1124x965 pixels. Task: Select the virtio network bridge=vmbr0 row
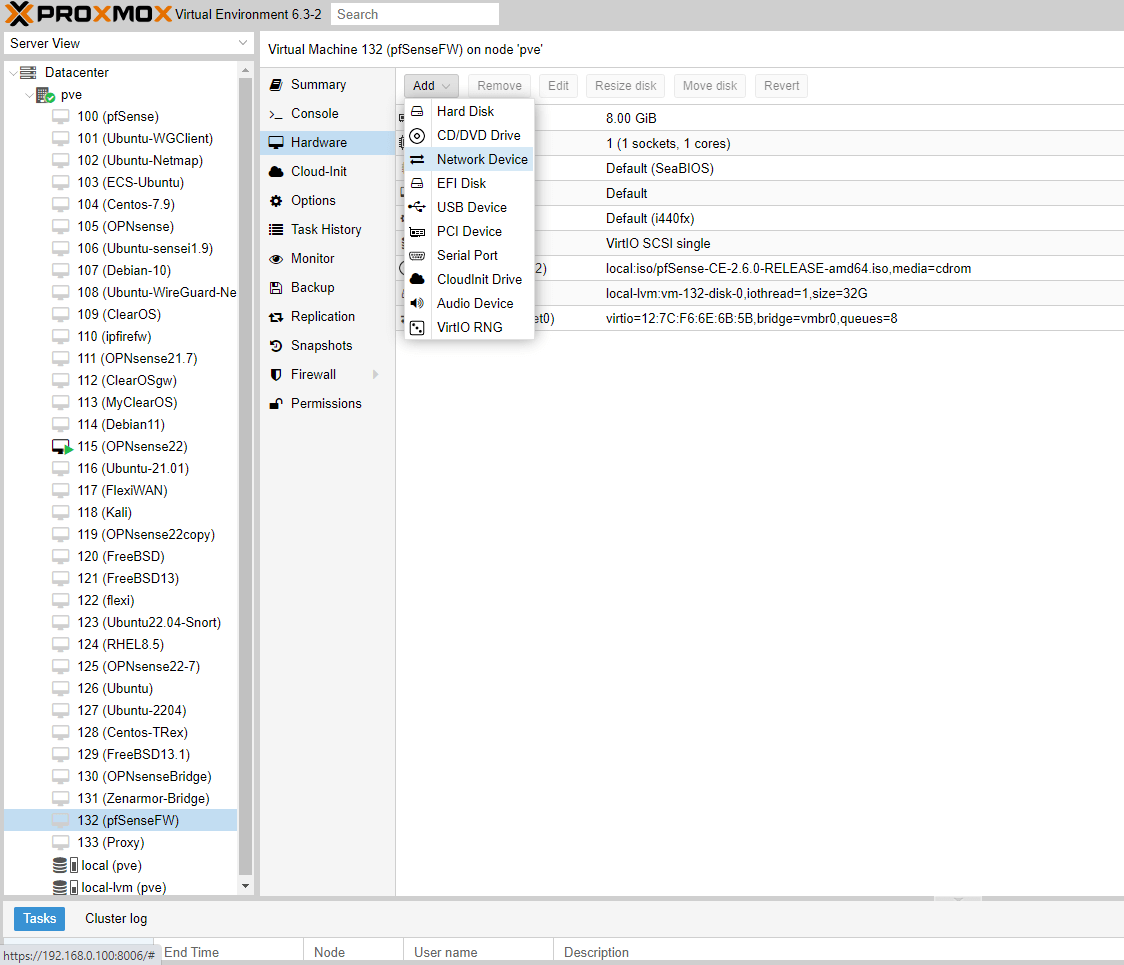point(760,318)
